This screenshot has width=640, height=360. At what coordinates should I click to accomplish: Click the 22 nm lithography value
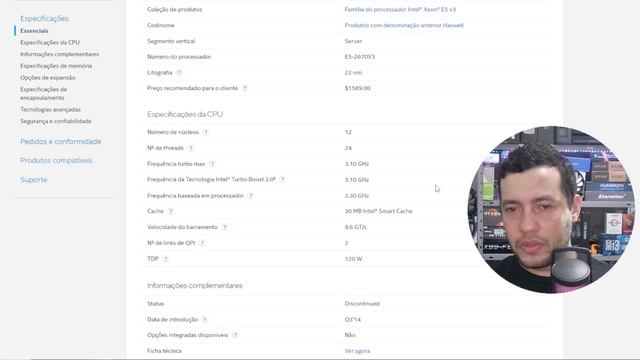click(x=353, y=73)
